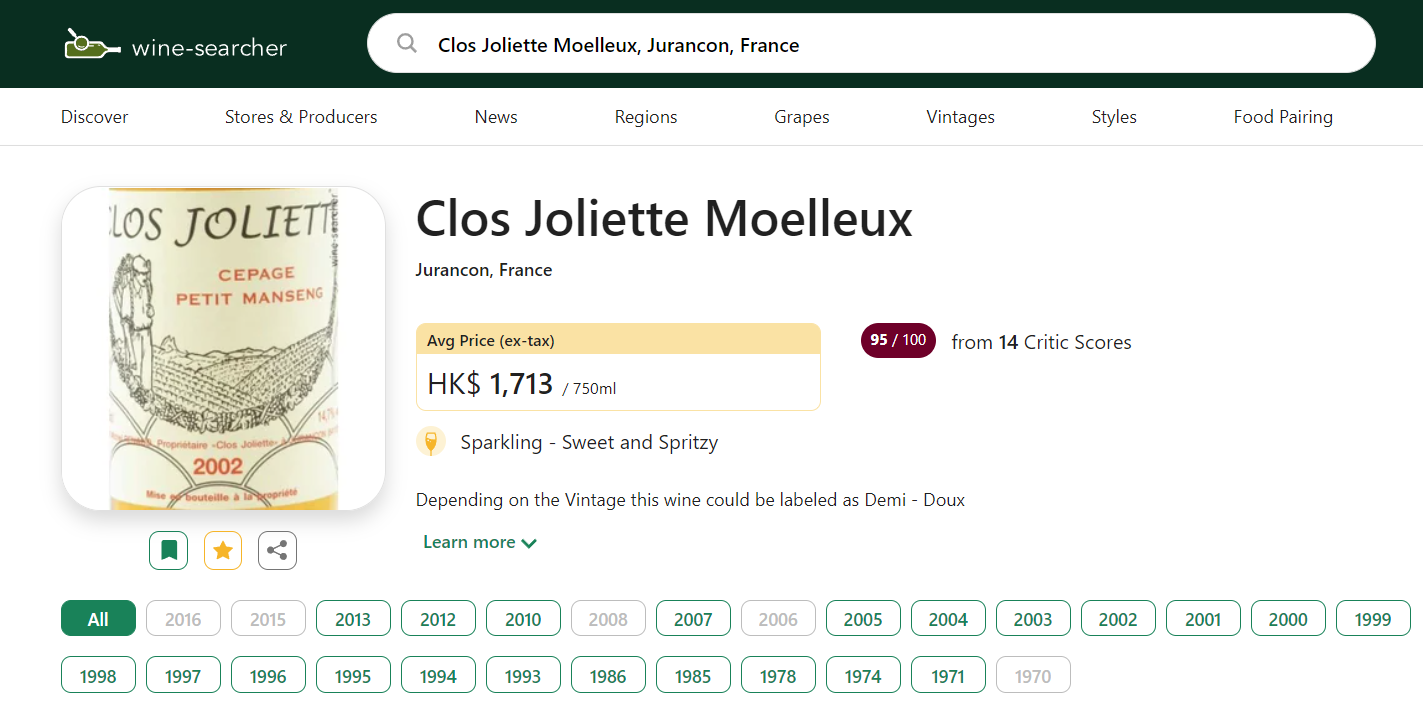1423x727 pixels.
Task: Click the gold star favorite icon
Action: pos(223,550)
